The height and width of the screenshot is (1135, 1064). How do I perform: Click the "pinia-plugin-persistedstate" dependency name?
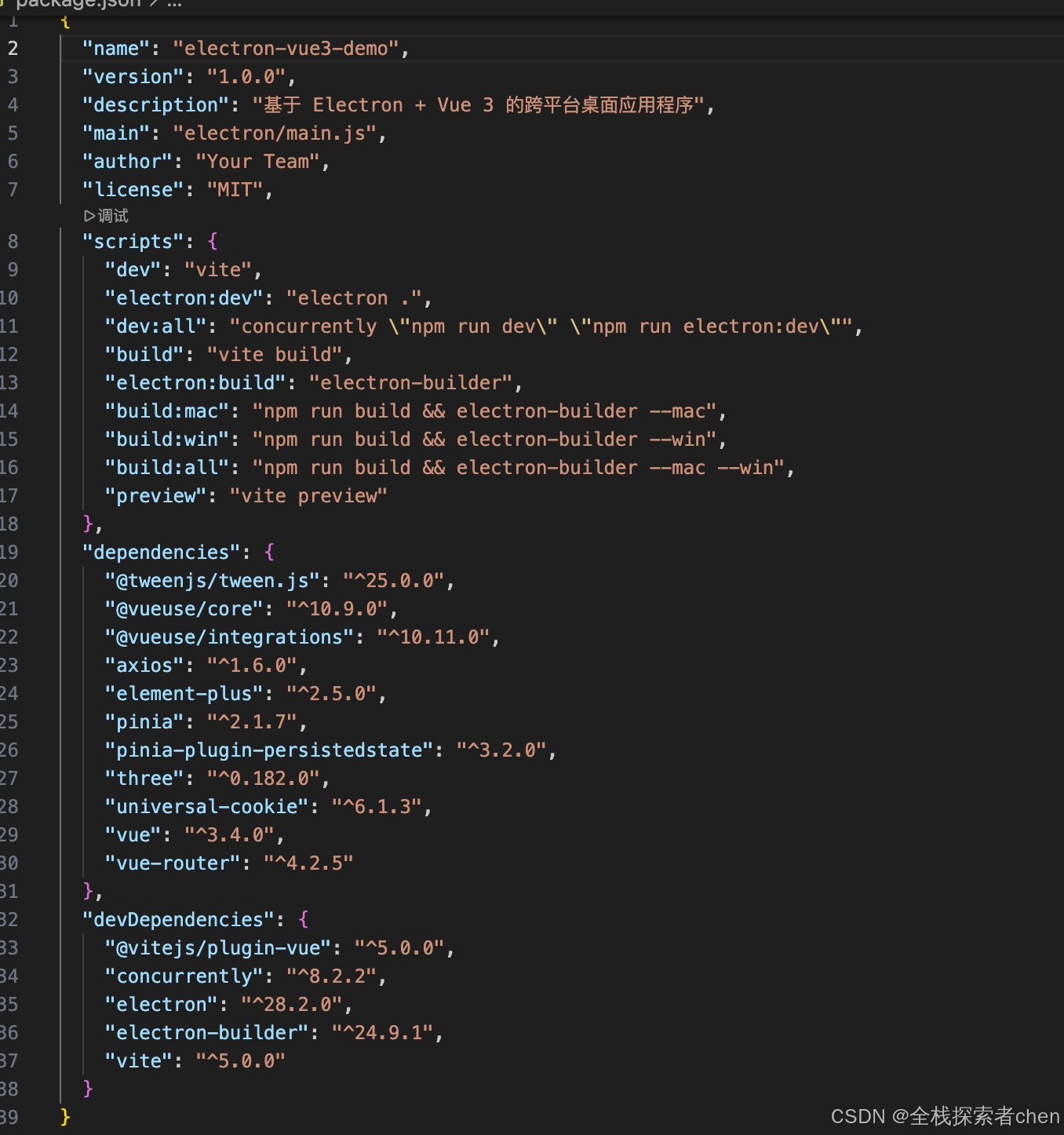[269, 750]
